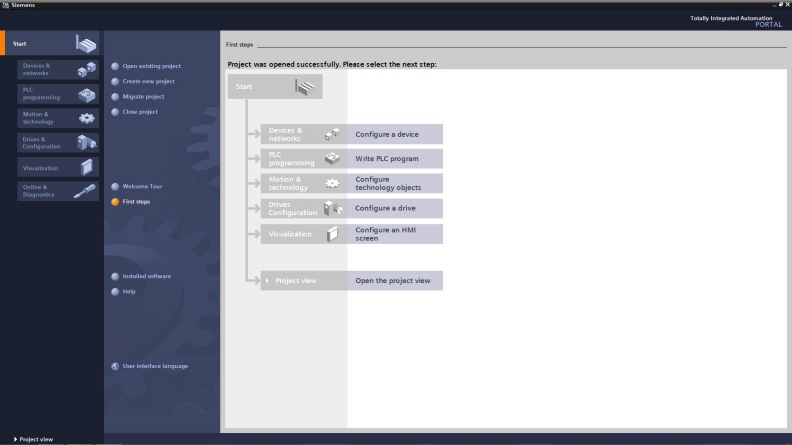
Task: Click Write PLC program link
Action: 387,159
